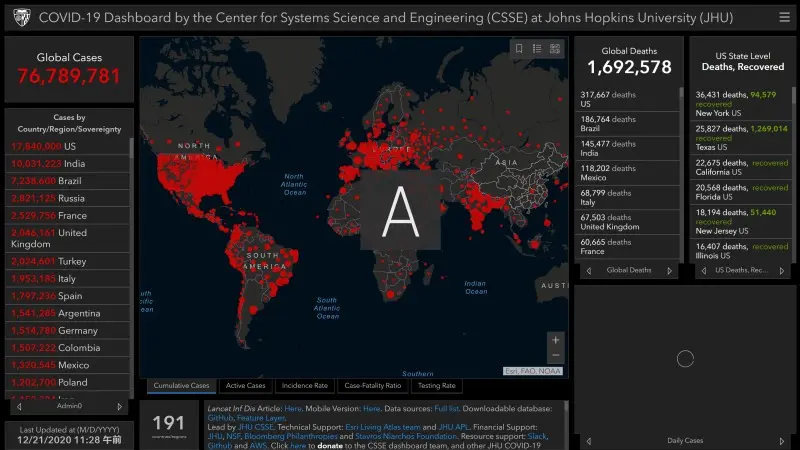This screenshot has height=450, width=800.
Task: Click right arrow beside US Deaths, Rec...
Action: (x=782, y=271)
